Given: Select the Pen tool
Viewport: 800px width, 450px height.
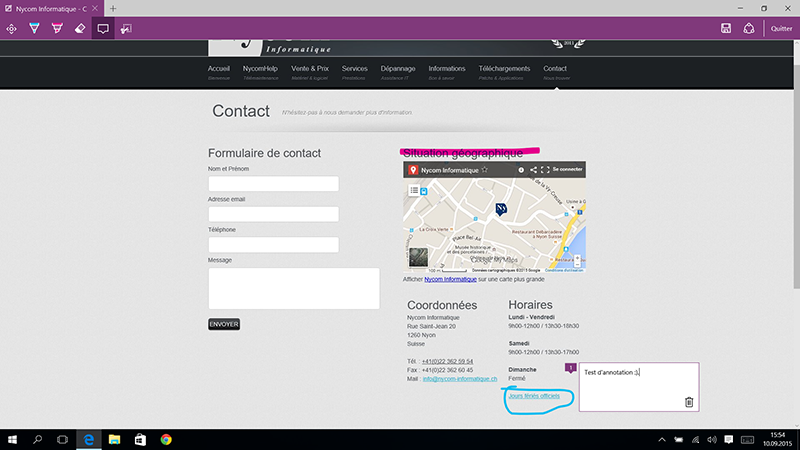Looking at the screenshot, I should tap(34, 29).
